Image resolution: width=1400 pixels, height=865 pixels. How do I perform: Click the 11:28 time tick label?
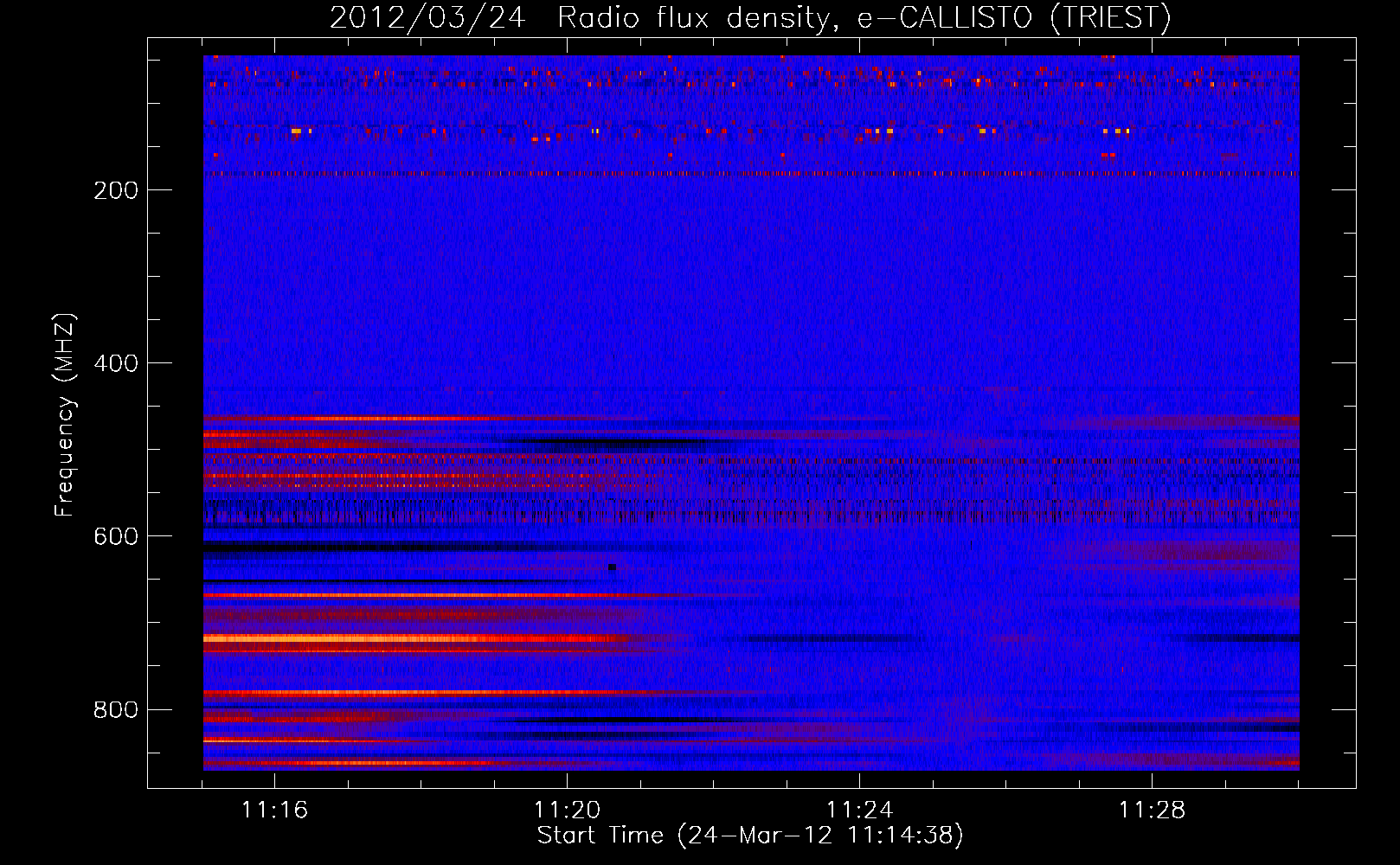[1152, 811]
